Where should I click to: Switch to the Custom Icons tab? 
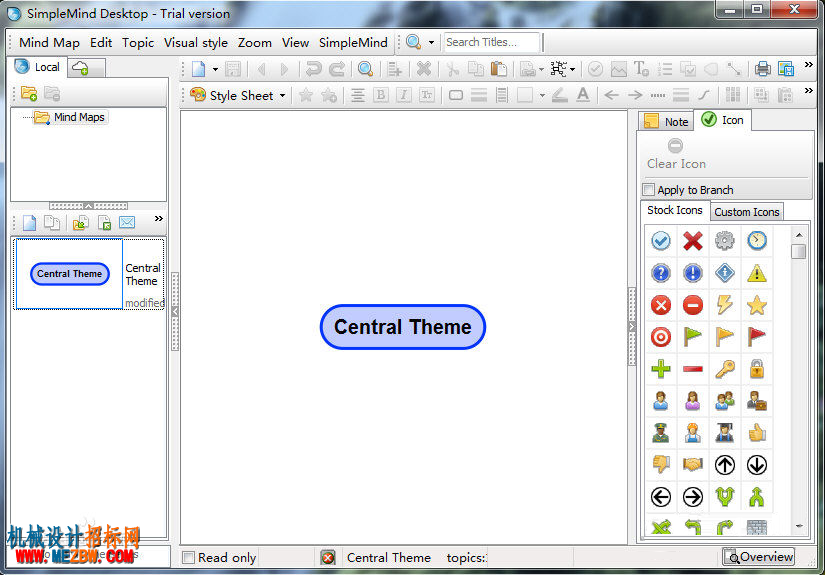pos(747,211)
